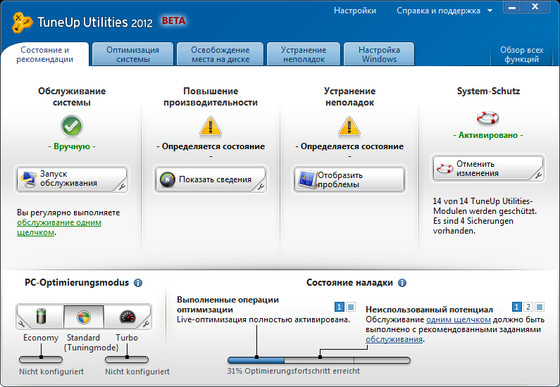
Task: Click the lifebuoy icon under System-Schutz
Action: [x=488, y=117]
